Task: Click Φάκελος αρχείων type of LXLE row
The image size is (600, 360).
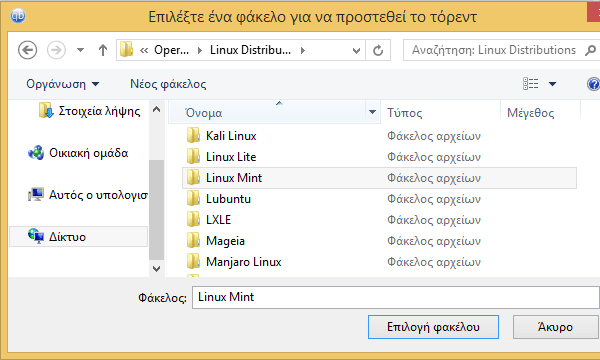Action: coord(434,220)
